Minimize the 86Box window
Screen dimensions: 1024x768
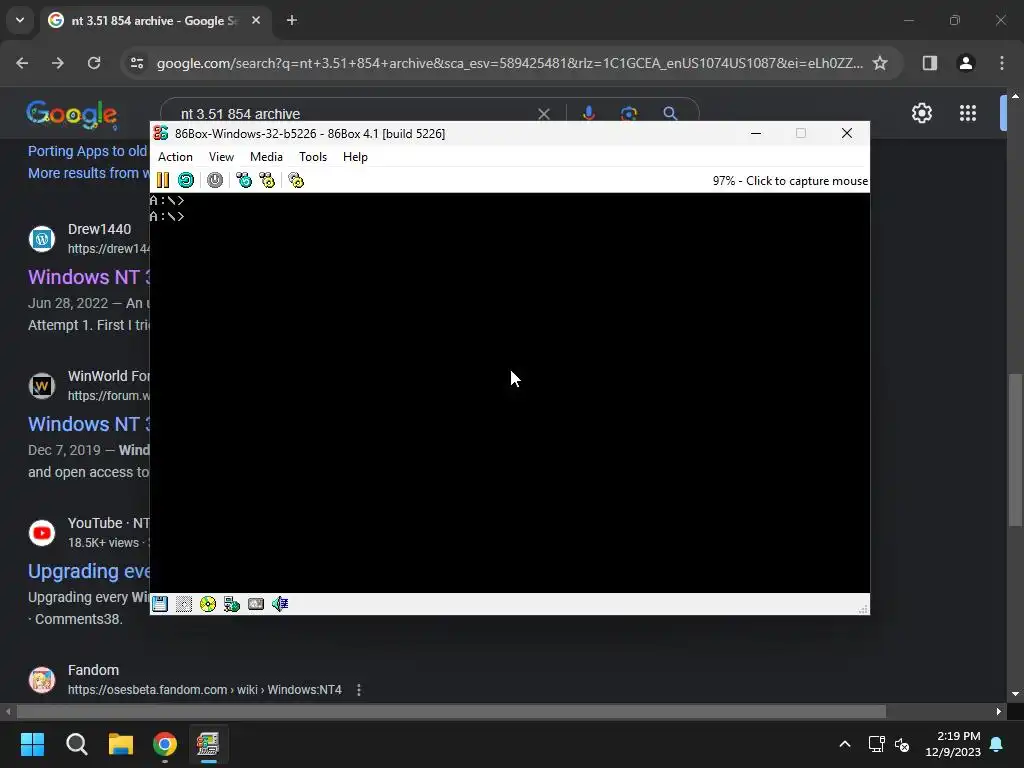(x=756, y=133)
